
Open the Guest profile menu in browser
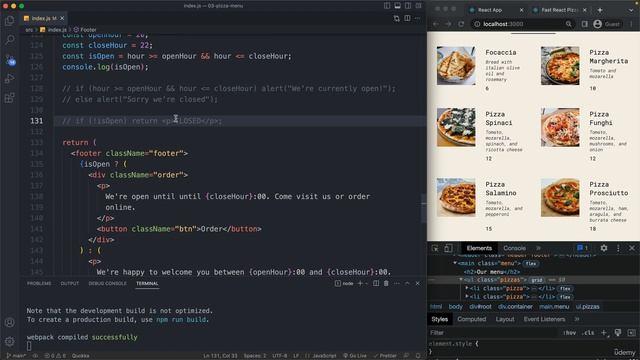pyautogui.click(x=607, y=24)
